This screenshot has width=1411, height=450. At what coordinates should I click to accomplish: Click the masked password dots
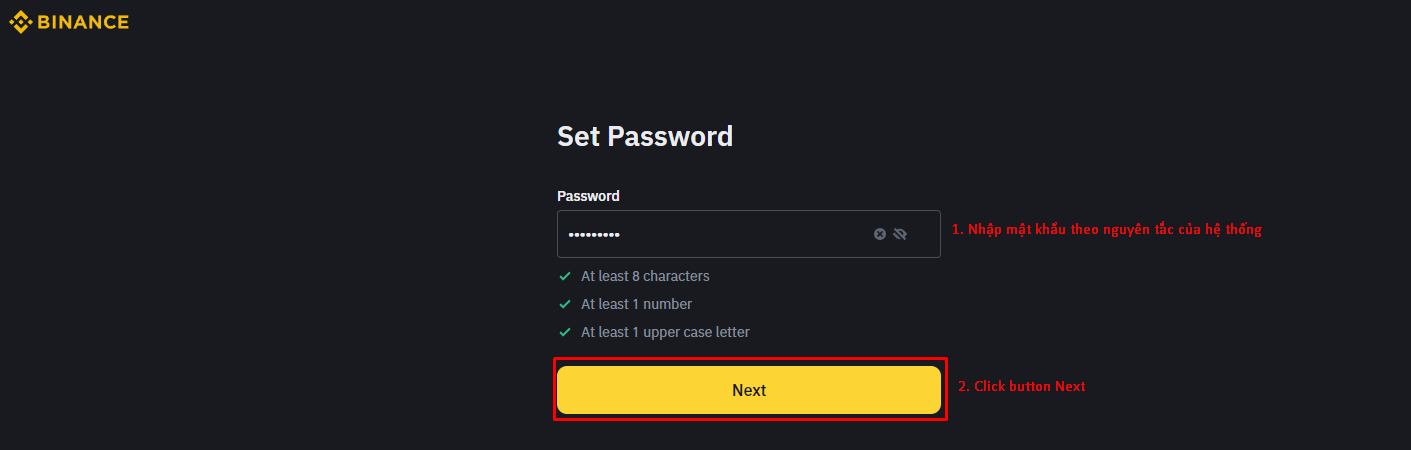594,235
